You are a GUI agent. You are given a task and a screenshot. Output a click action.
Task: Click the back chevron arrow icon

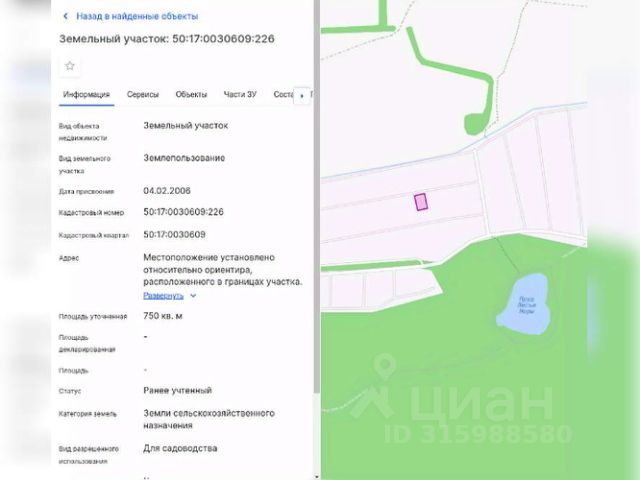tap(66, 16)
